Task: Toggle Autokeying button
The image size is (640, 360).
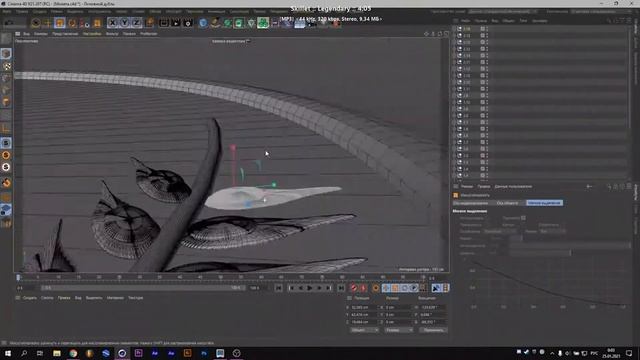Action: (363, 288)
